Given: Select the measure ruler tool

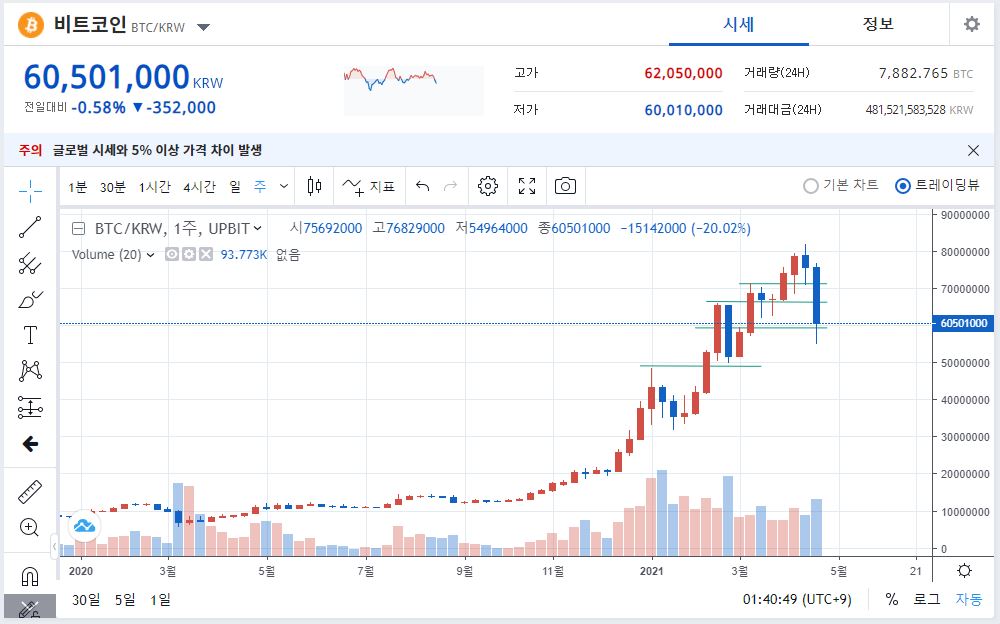Looking at the screenshot, I should (x=30, y=490).
